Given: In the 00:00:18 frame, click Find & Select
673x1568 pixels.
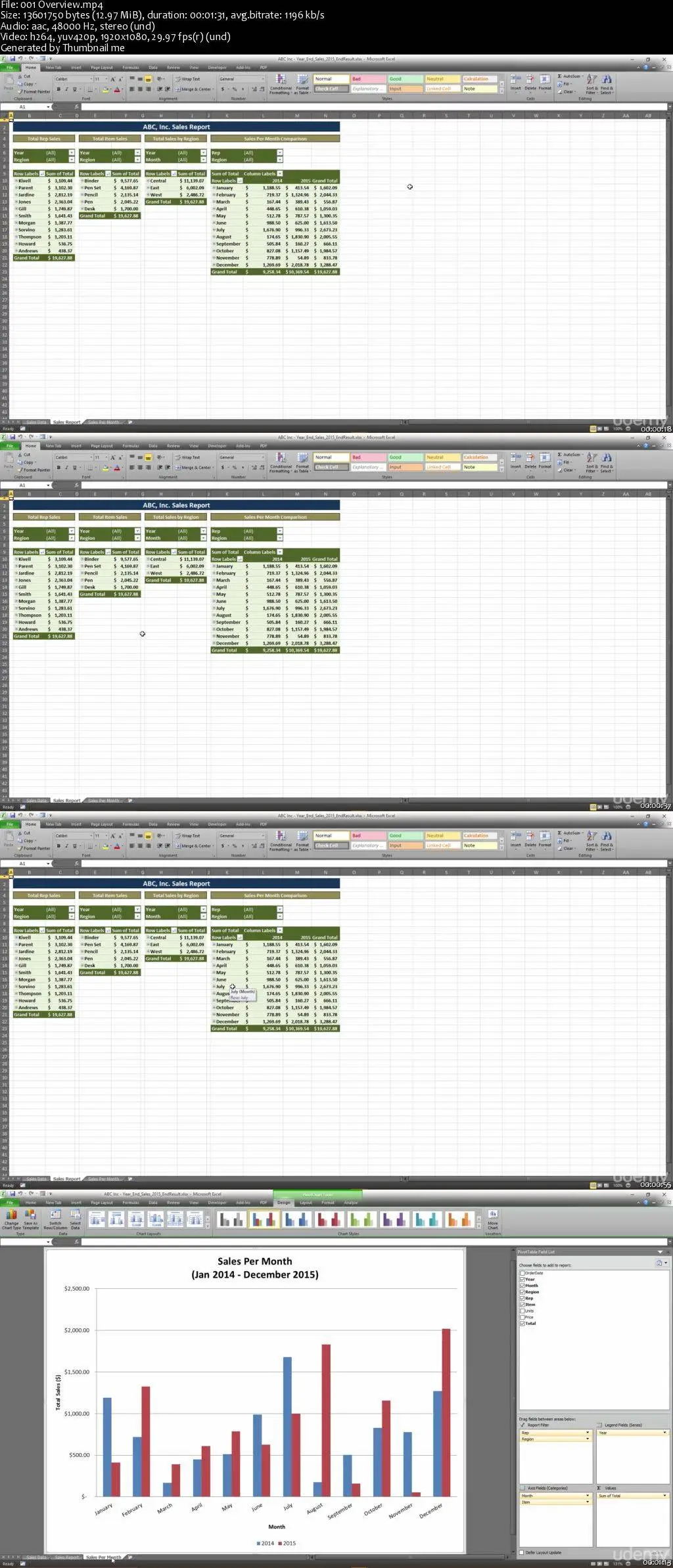Looking at the screenshot, I should click(607, 85).
